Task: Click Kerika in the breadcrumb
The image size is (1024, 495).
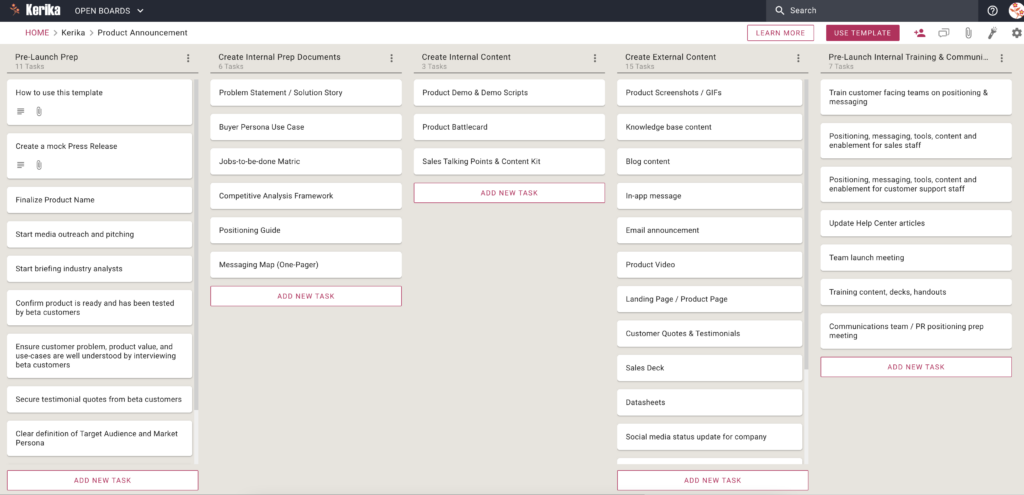Action: 73,33
